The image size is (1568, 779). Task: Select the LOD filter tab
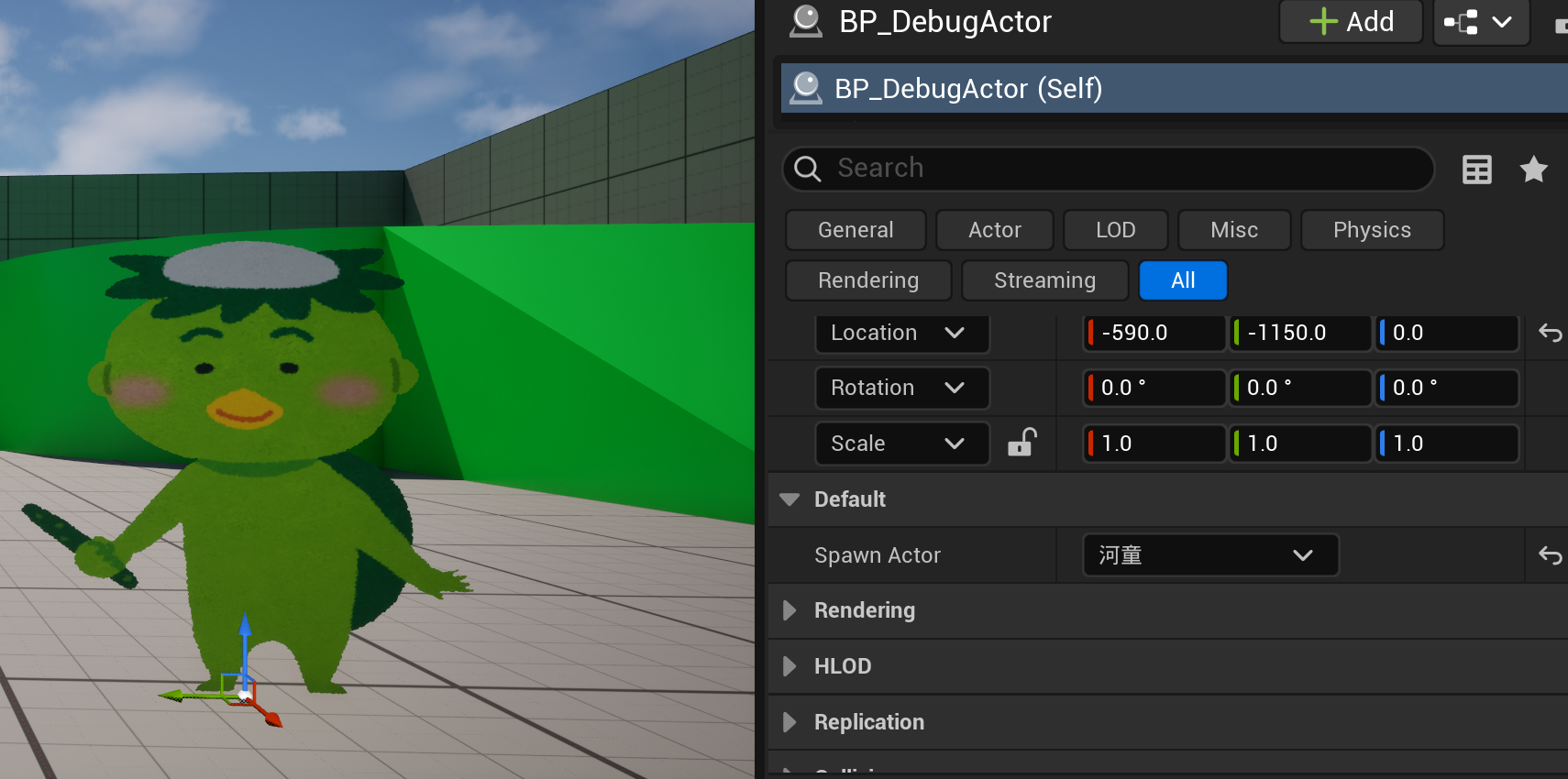pos(1116,230)
